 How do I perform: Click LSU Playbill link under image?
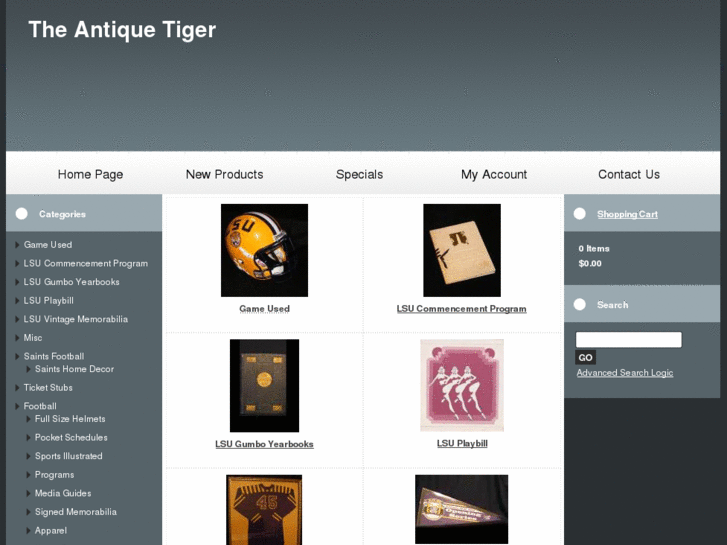tap(462, 443)
